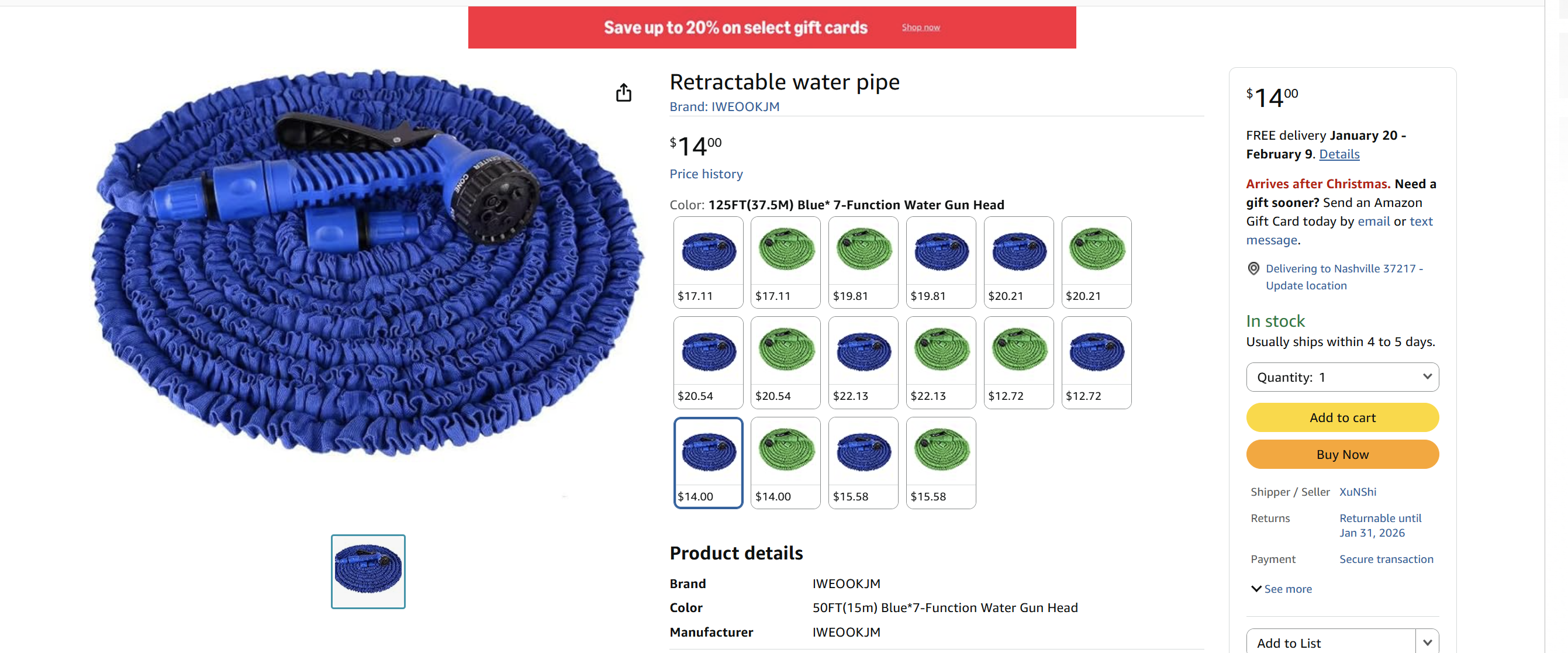Choose the blue hose variant priced $15.58
1568x653 pixels.
point(862,462)
